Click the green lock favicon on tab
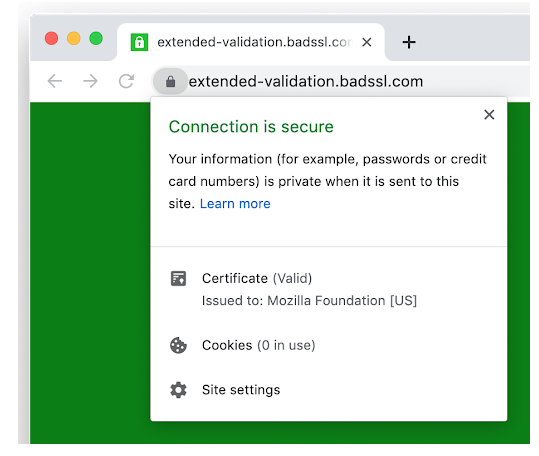This screenshot has width=539, height=456. (139, 42)
